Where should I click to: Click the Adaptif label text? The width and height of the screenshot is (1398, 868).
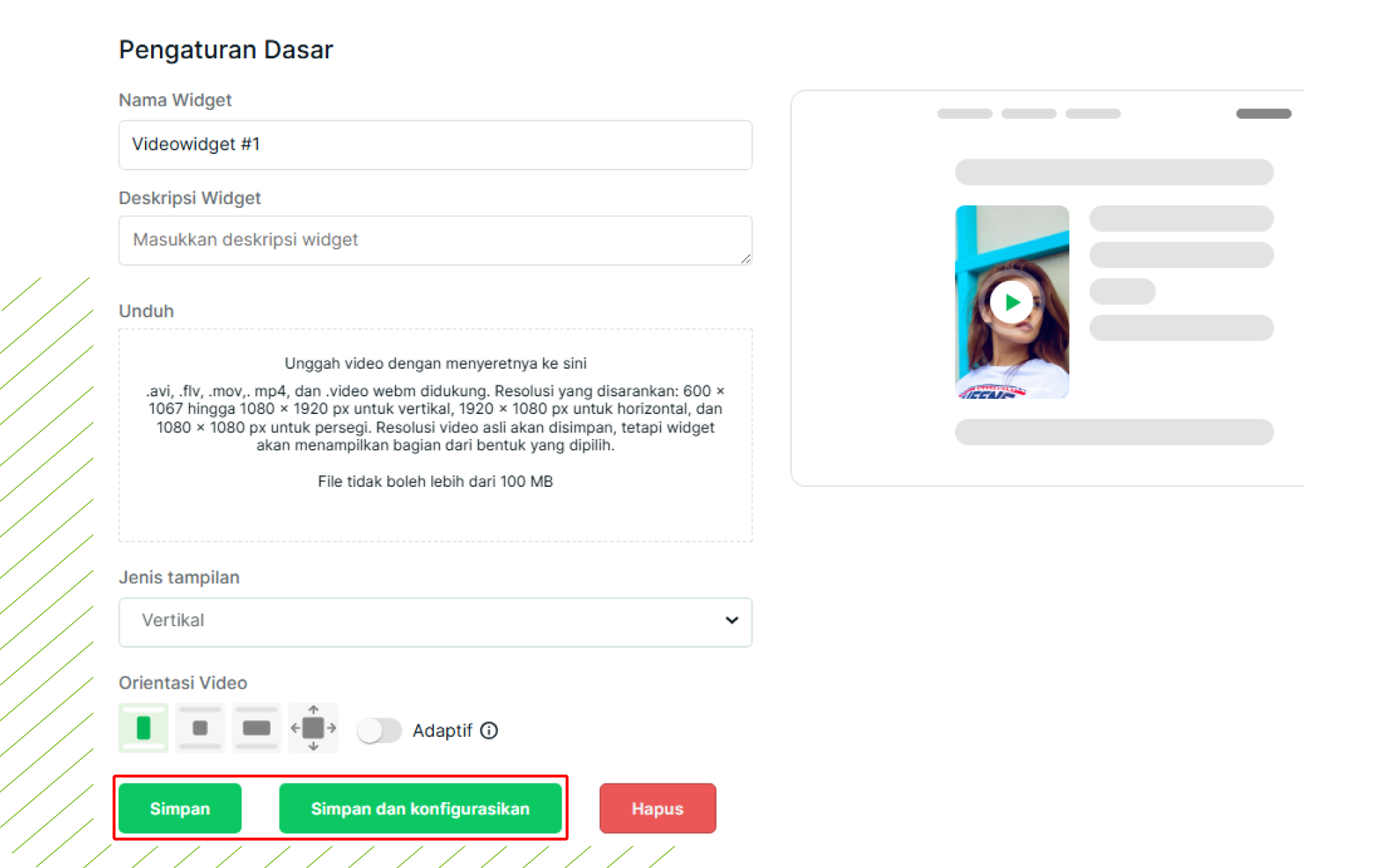pyautogui.click(x=442, y=731)
